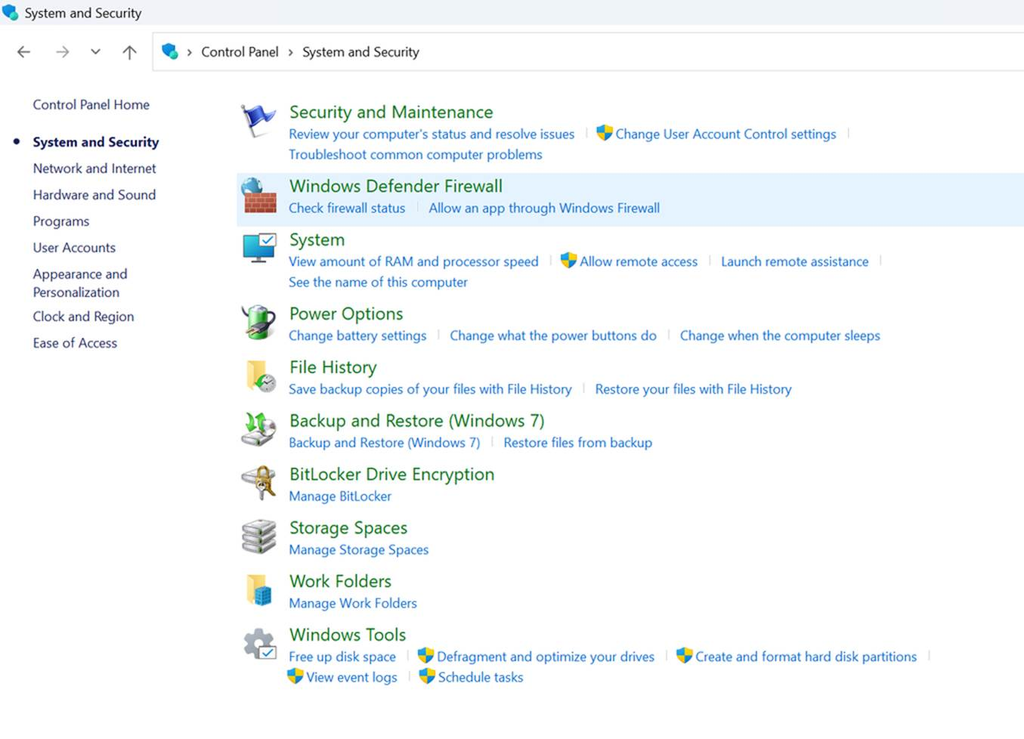Click Save backup copies with File History
The image size is (1024, 739).
[x=430, y=389]
